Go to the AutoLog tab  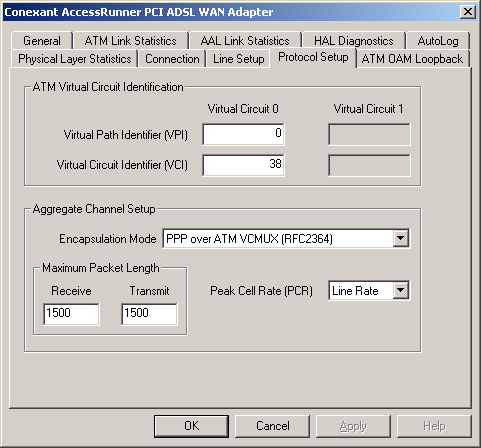(x=438, y=41)
